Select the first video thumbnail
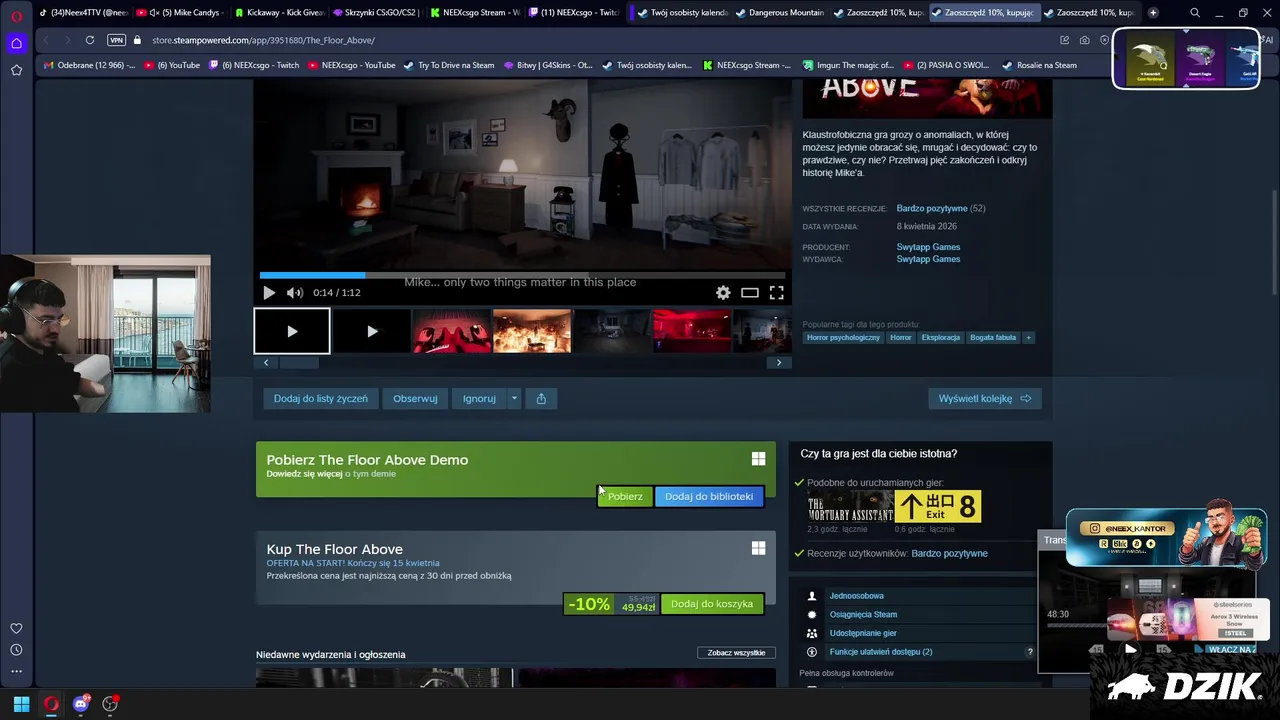The height and width of the screenshot is (720, 1280). point(292,331)
